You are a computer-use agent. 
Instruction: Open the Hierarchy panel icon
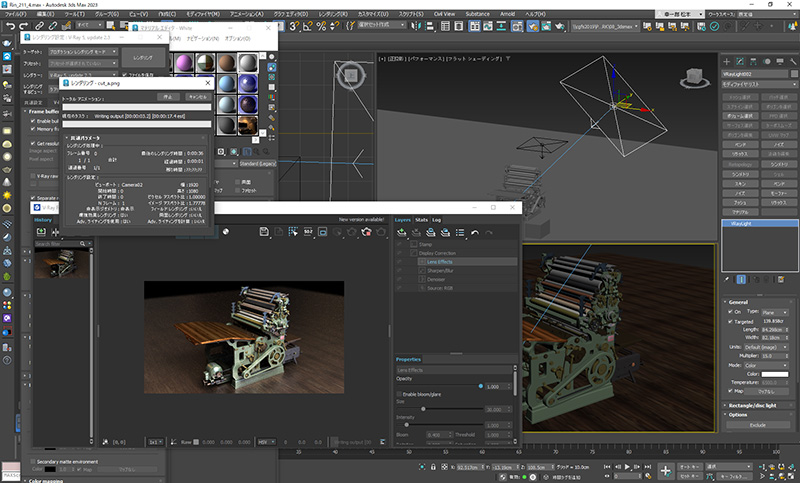(753, 62)
